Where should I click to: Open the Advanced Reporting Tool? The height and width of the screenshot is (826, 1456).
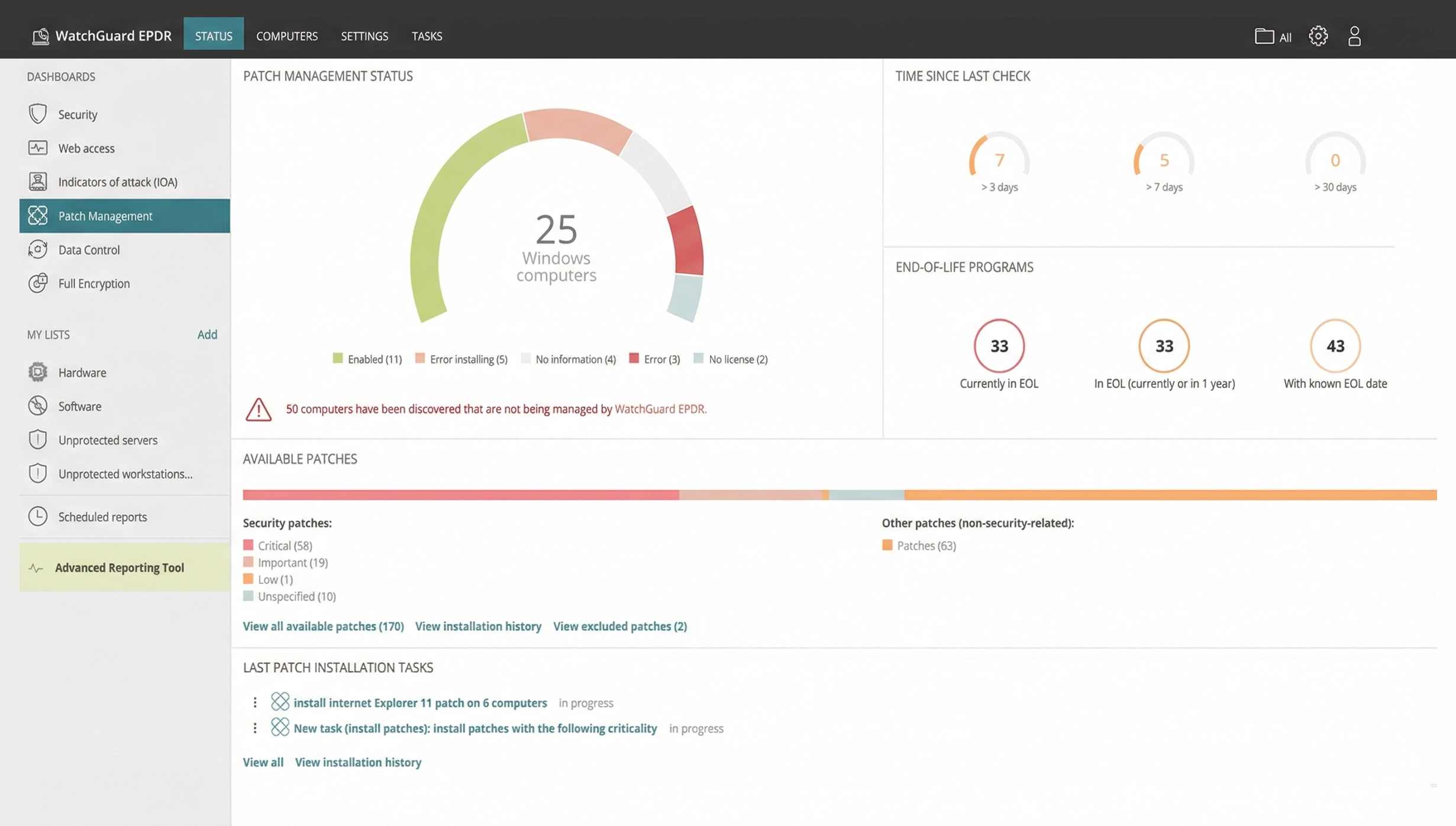[x=119, y=567]
